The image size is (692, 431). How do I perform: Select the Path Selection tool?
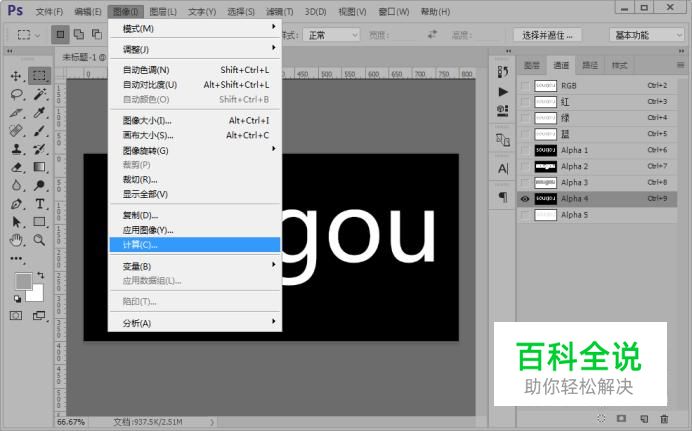[x=16, y=221]
